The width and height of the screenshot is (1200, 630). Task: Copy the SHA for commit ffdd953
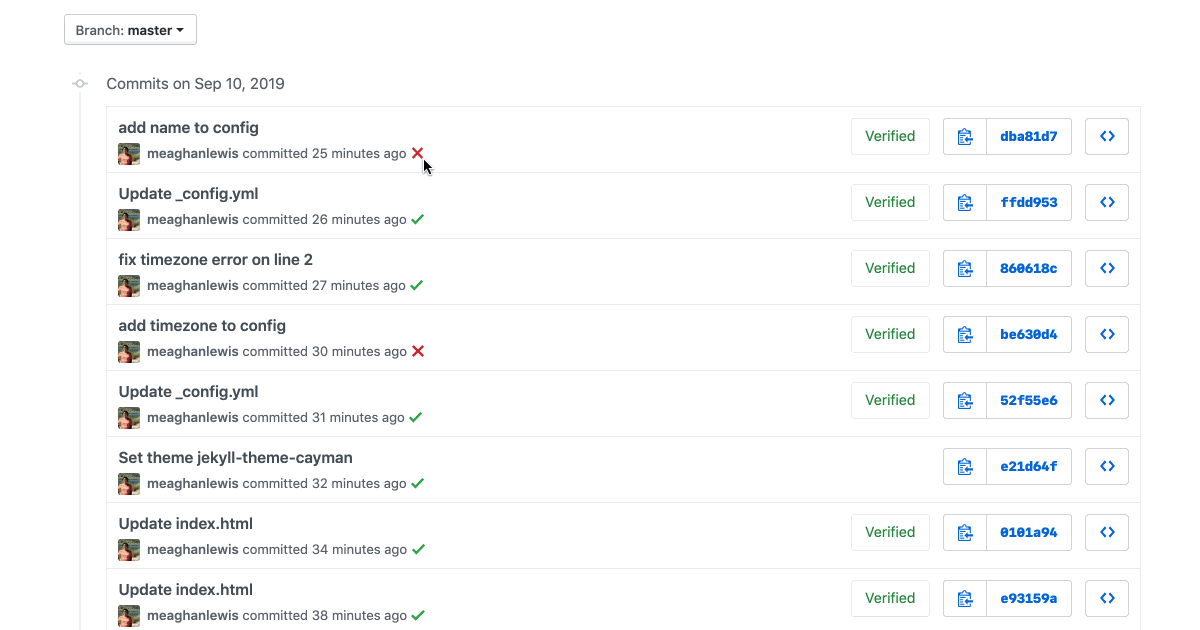(x=963, y=202)
